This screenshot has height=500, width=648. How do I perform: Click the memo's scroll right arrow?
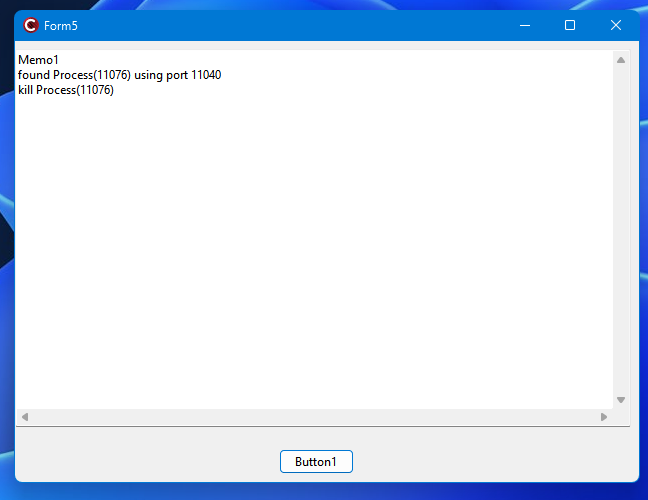[604, 417]
